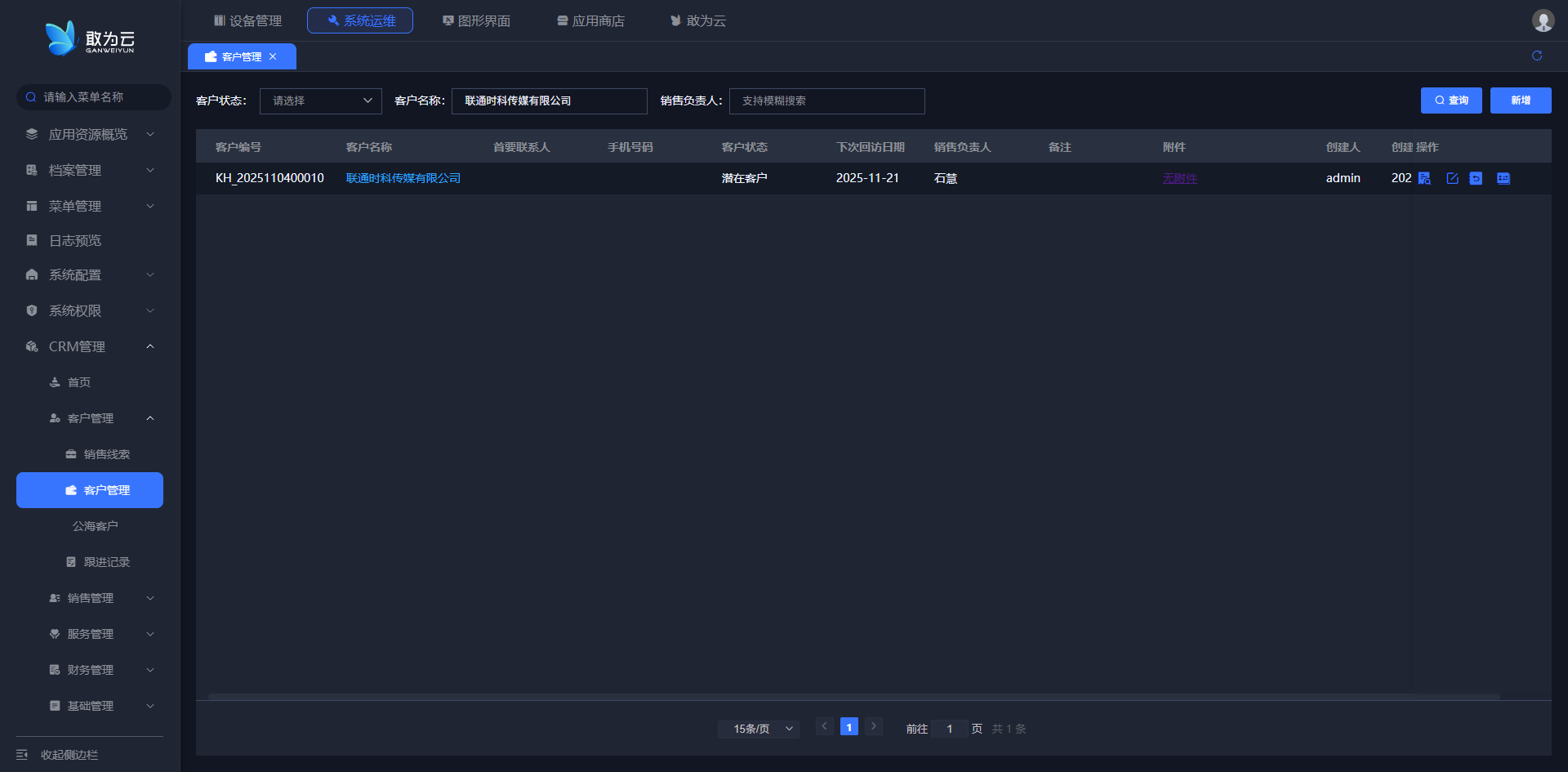
Task: Expand the 系统配置 chevron
Action: click(x=150, y=274)
